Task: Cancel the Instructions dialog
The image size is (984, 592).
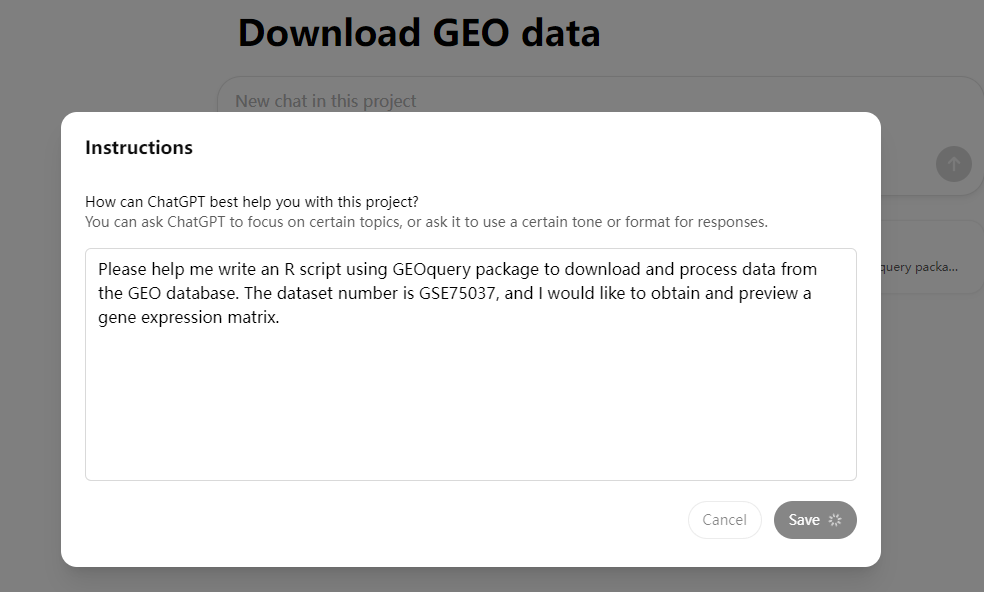Action: (725, 520)
